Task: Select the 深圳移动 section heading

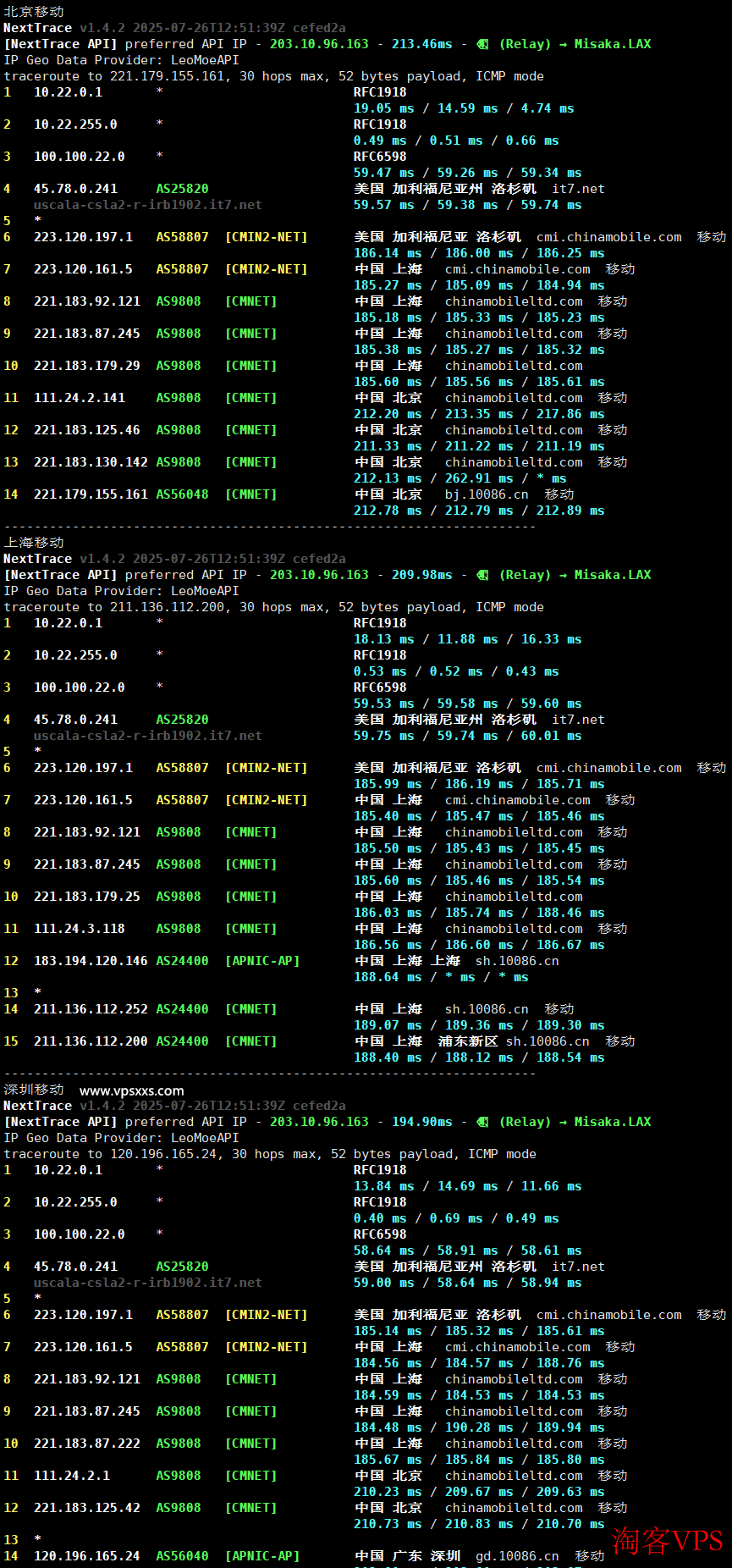Action: pos(34,1090)
